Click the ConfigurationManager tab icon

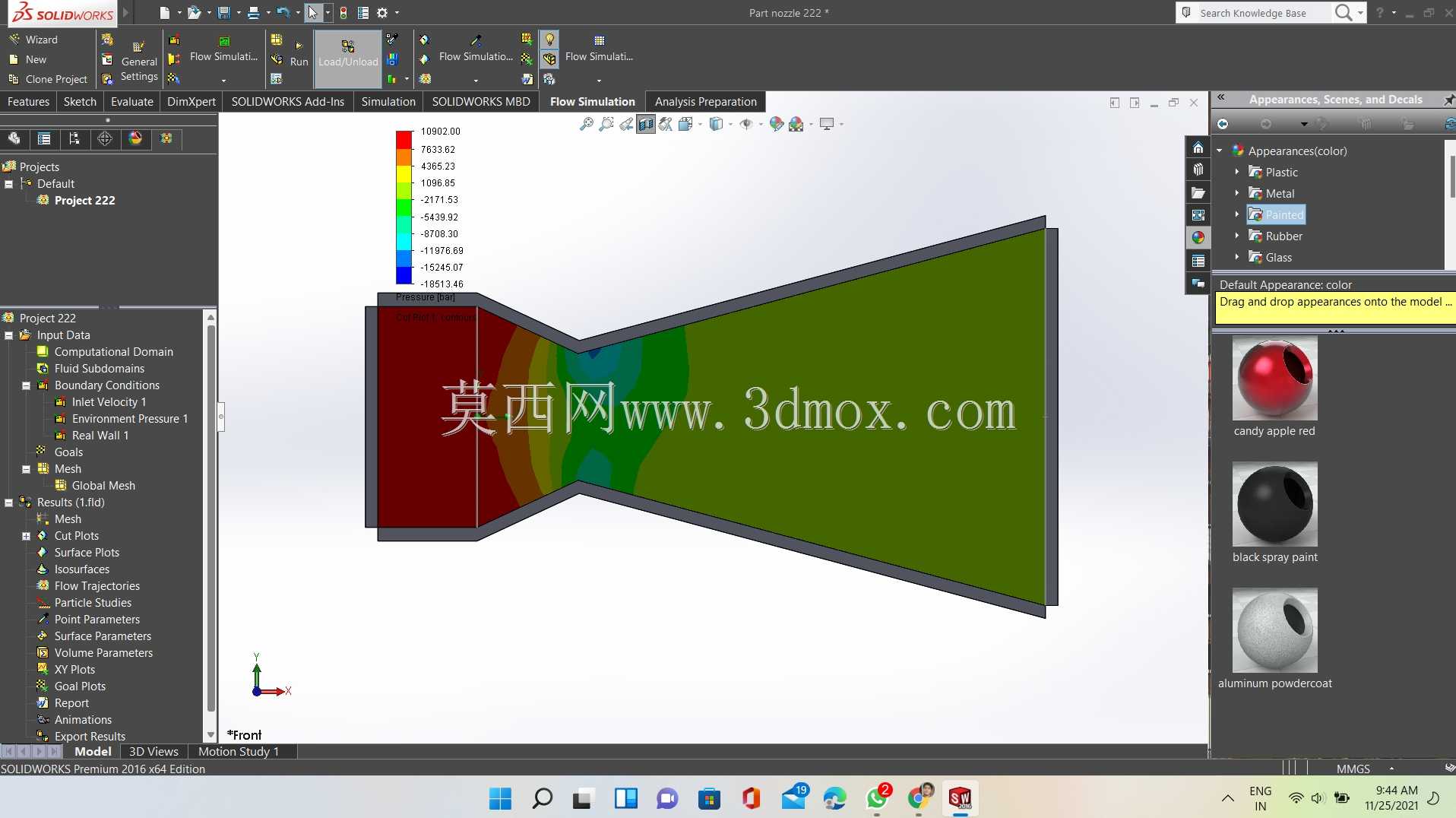74,138
